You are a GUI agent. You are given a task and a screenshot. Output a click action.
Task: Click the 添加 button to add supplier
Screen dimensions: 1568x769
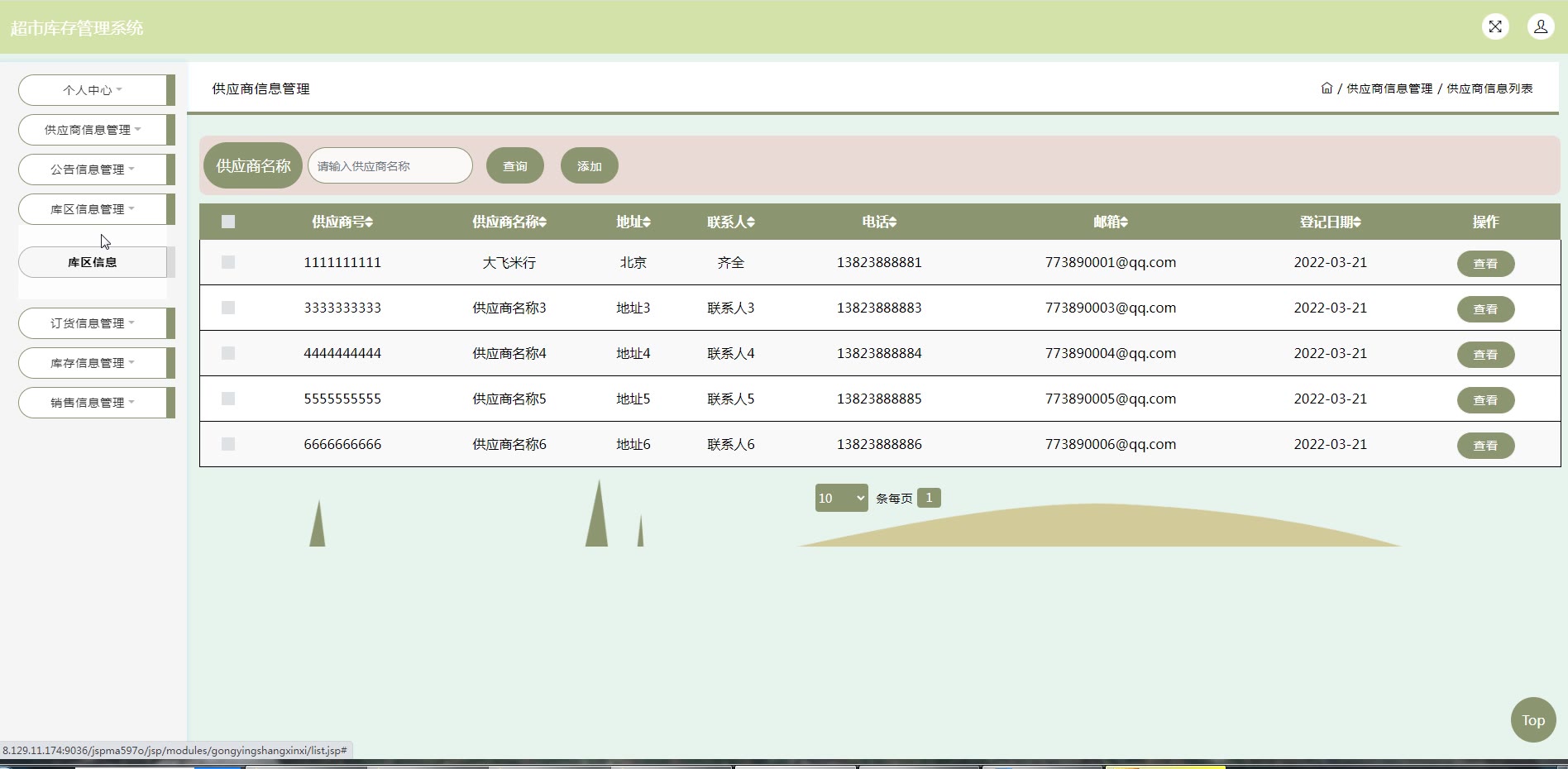(589, 166)
